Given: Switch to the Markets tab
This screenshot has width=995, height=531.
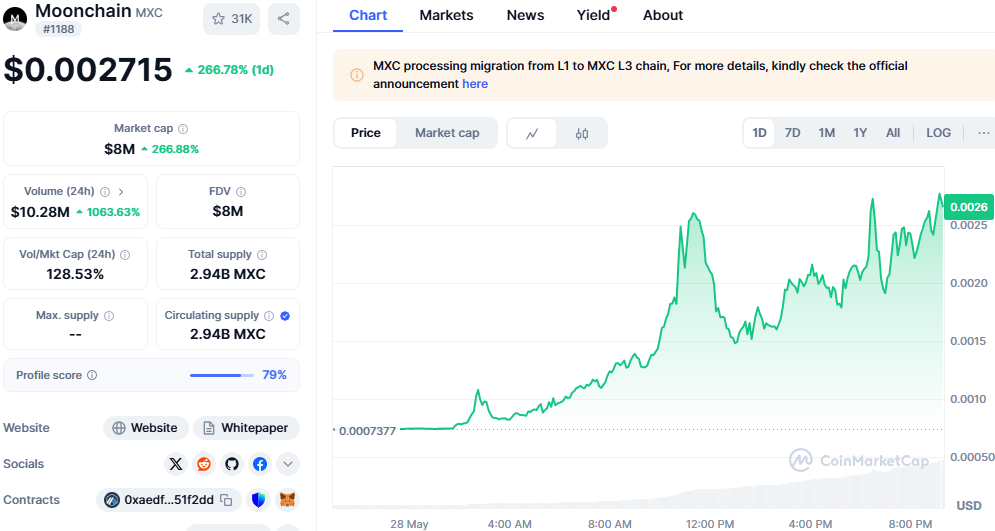Looking at the screenshot, I should (446, 15).
